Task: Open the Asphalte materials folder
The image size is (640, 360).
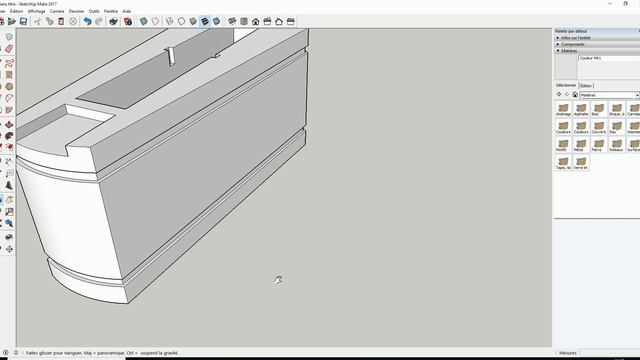Action: pos(581,109)
